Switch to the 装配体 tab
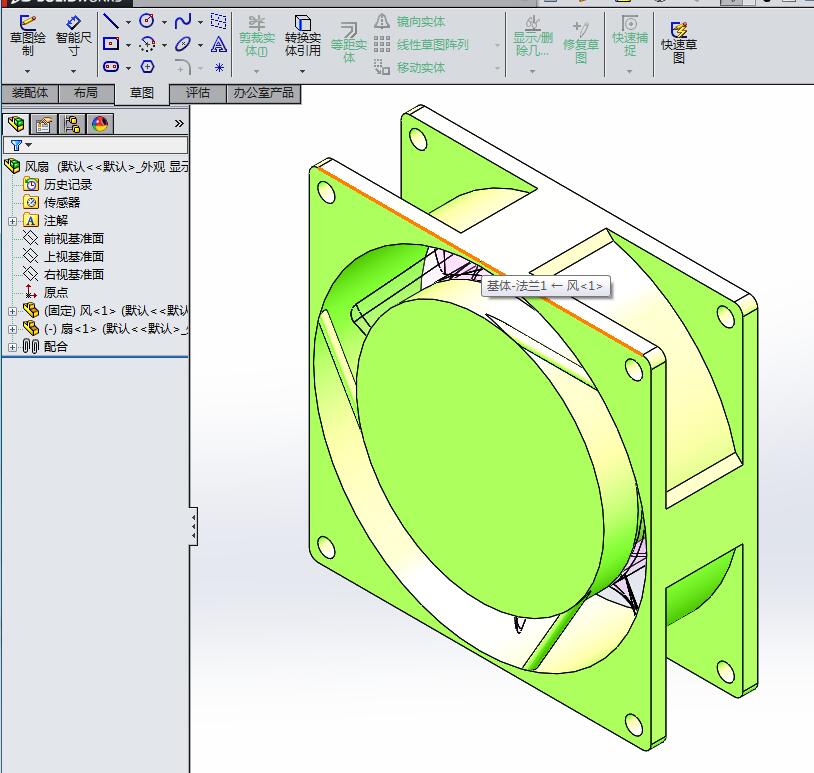 pos(30,93)
